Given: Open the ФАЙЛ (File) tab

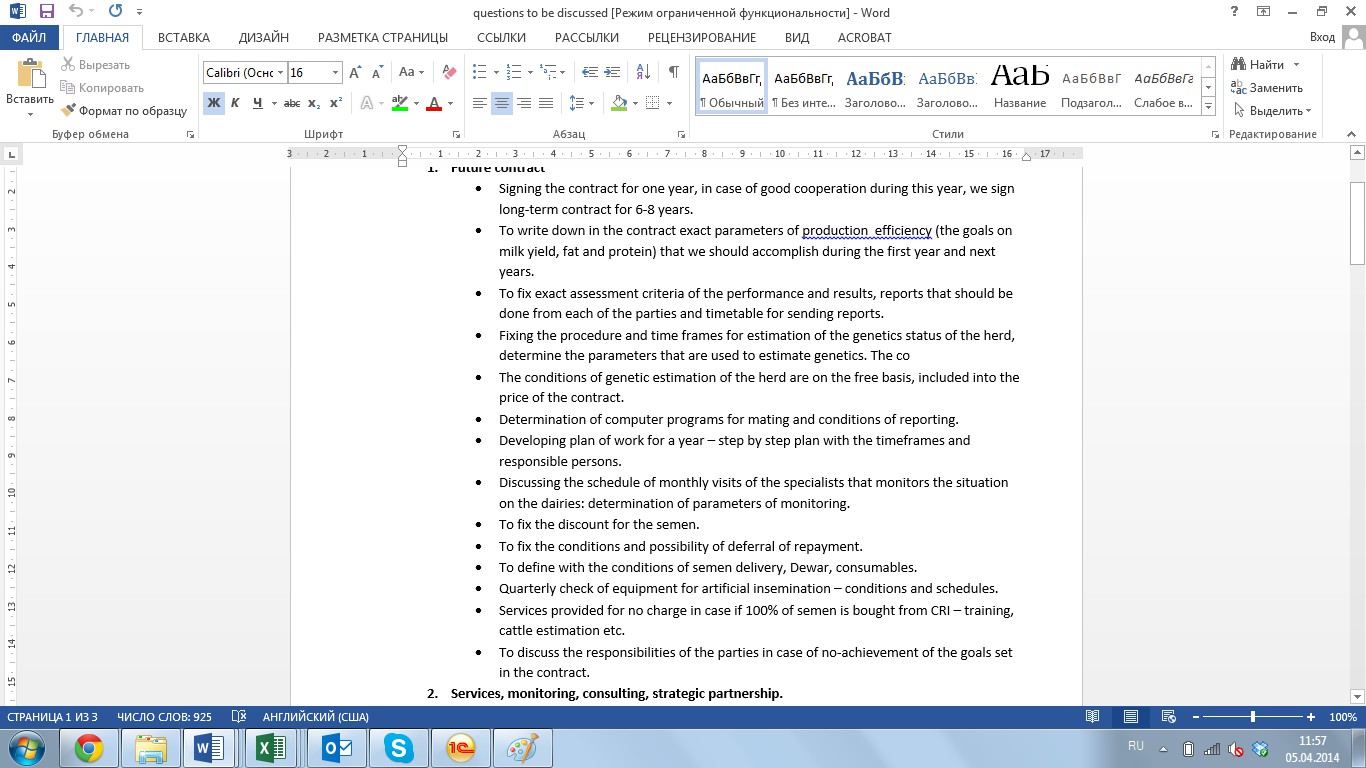Looking at the screenshot, I should [x=30, y=38].
